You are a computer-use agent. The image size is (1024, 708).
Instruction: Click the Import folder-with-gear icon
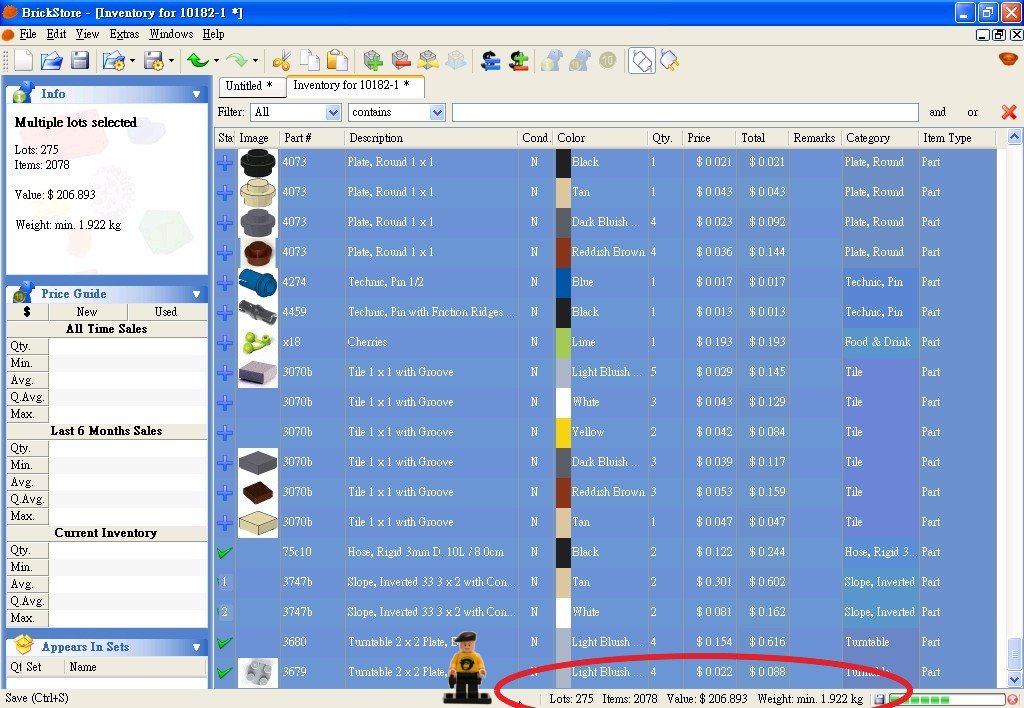(114, 61)
